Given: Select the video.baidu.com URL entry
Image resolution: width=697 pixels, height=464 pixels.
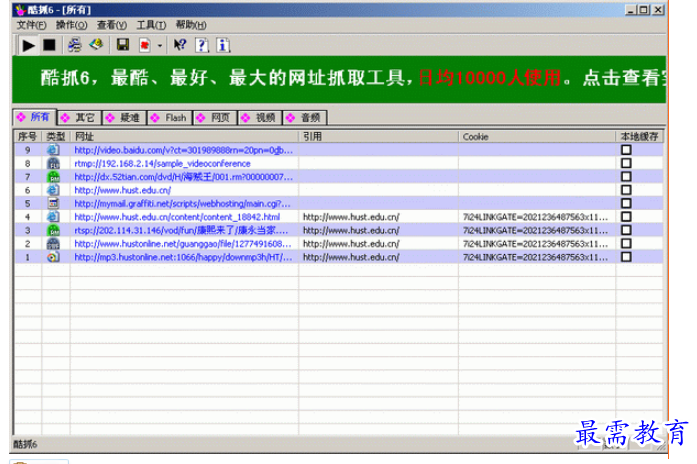Looking at the screenshot, I should pos(183,150).
